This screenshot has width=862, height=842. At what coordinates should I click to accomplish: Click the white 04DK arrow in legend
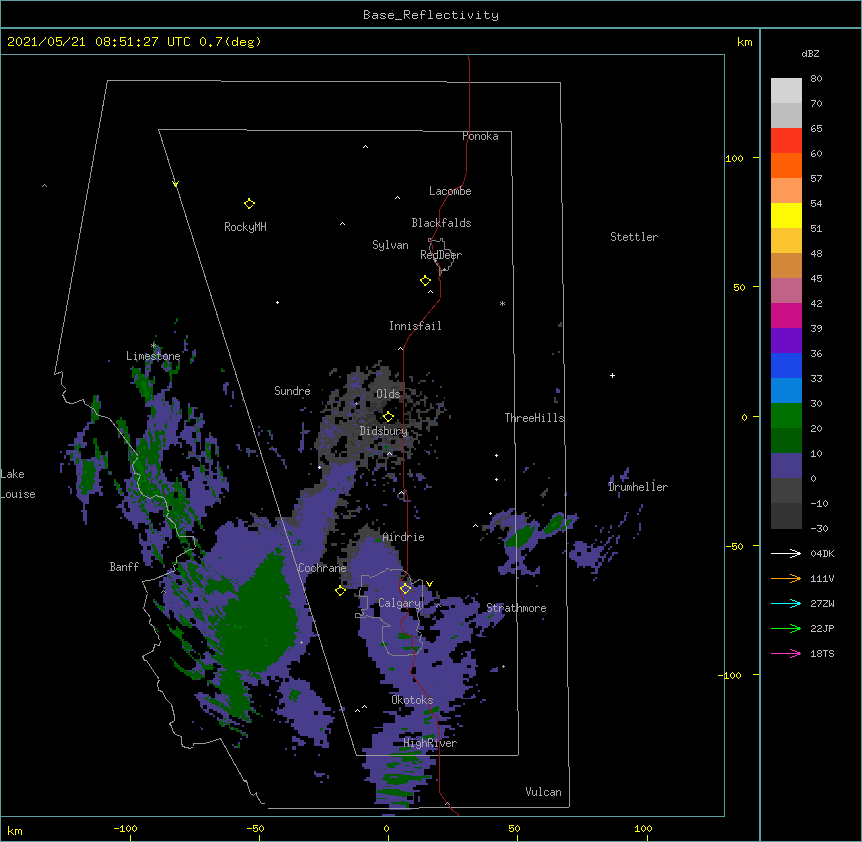[x=786, y=553]
